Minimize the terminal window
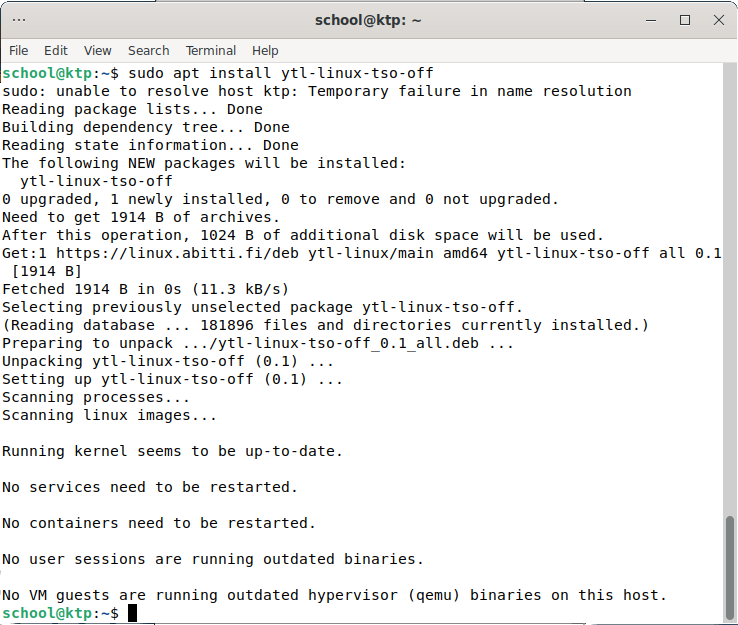 pos(652,20)
